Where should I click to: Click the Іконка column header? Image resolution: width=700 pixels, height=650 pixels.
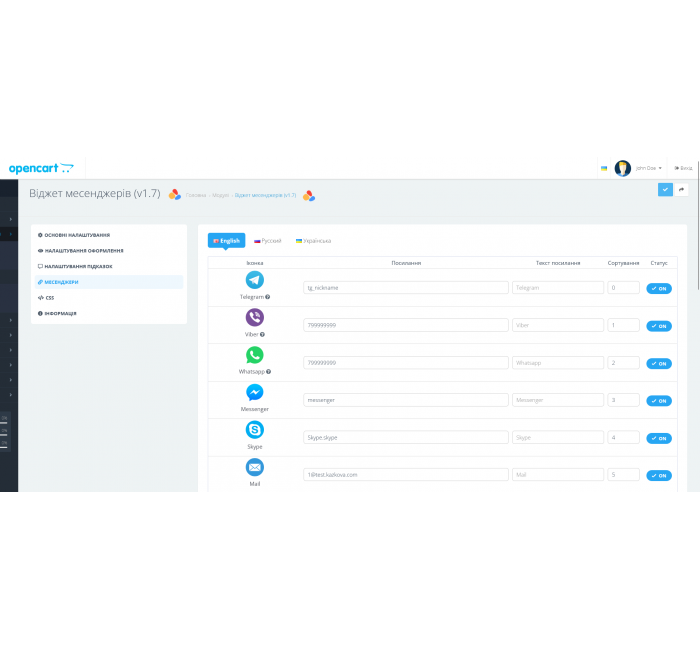point(255,263)
